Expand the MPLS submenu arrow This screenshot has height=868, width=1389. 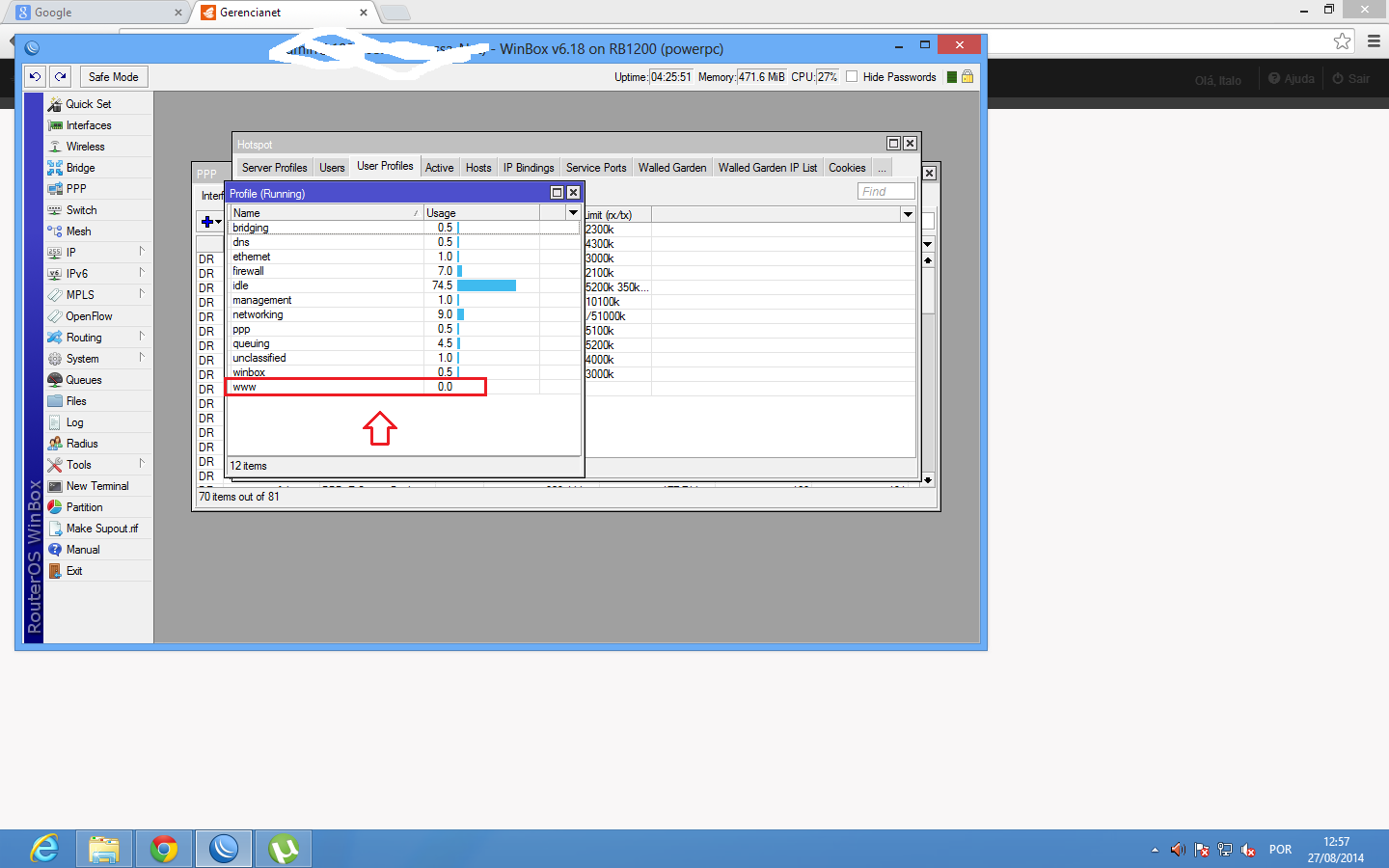(x=142, y=294)
